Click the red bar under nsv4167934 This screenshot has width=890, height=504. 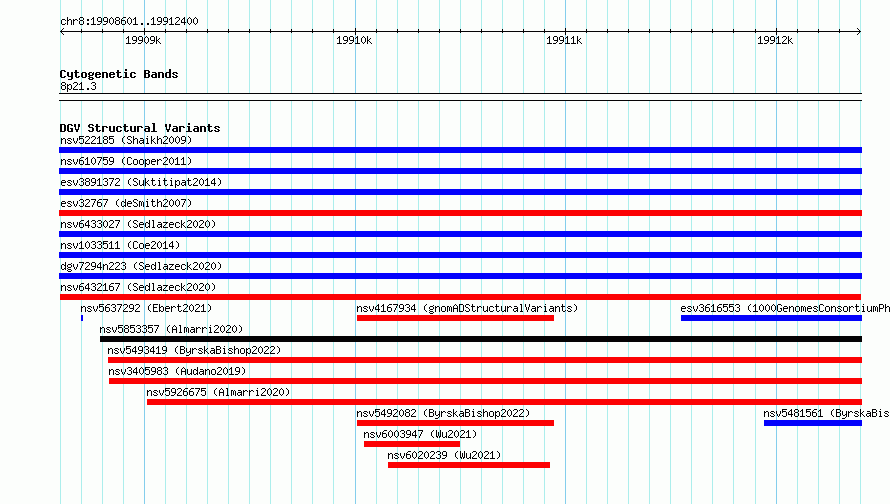click(455, 318)
